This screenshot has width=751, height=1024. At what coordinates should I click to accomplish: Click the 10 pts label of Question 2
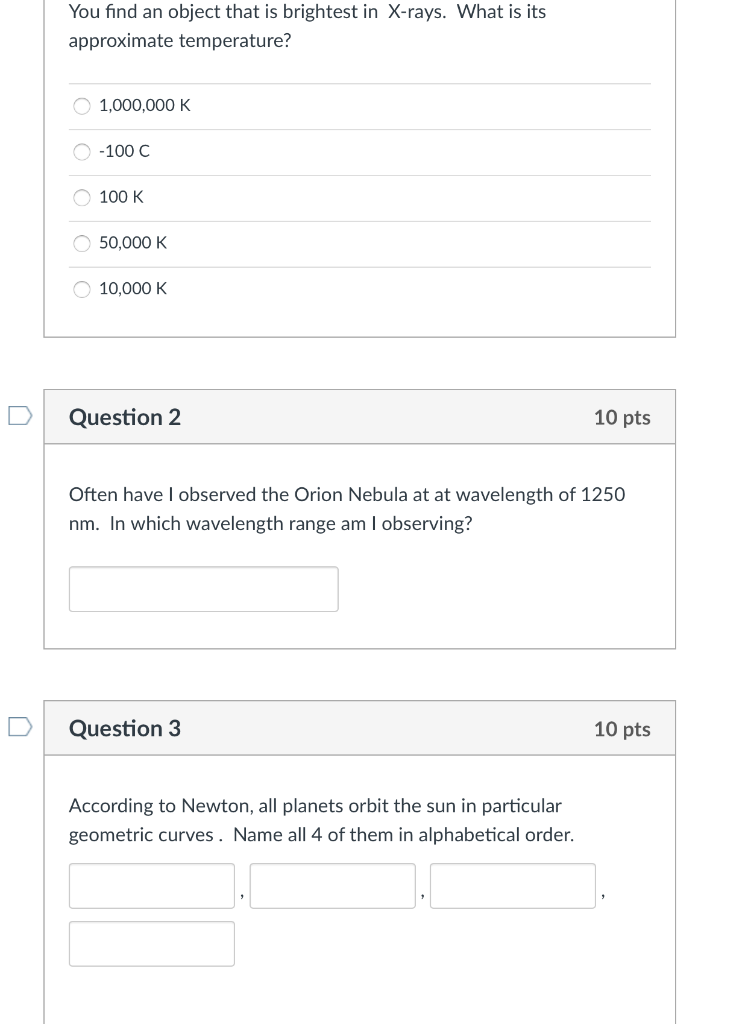[622, 417]
